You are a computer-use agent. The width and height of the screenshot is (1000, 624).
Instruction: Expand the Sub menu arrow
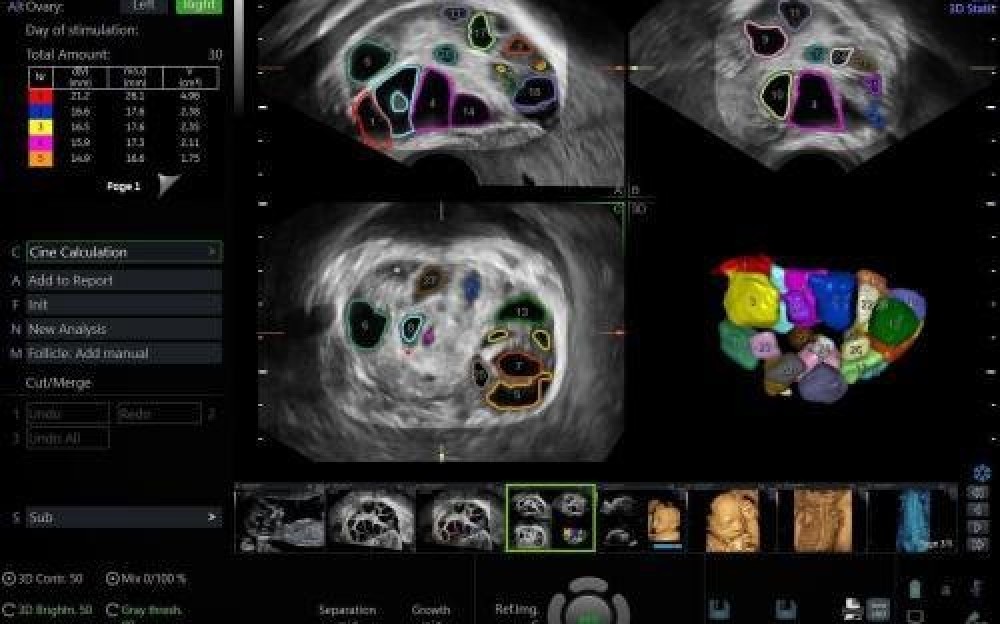point(212,518)
